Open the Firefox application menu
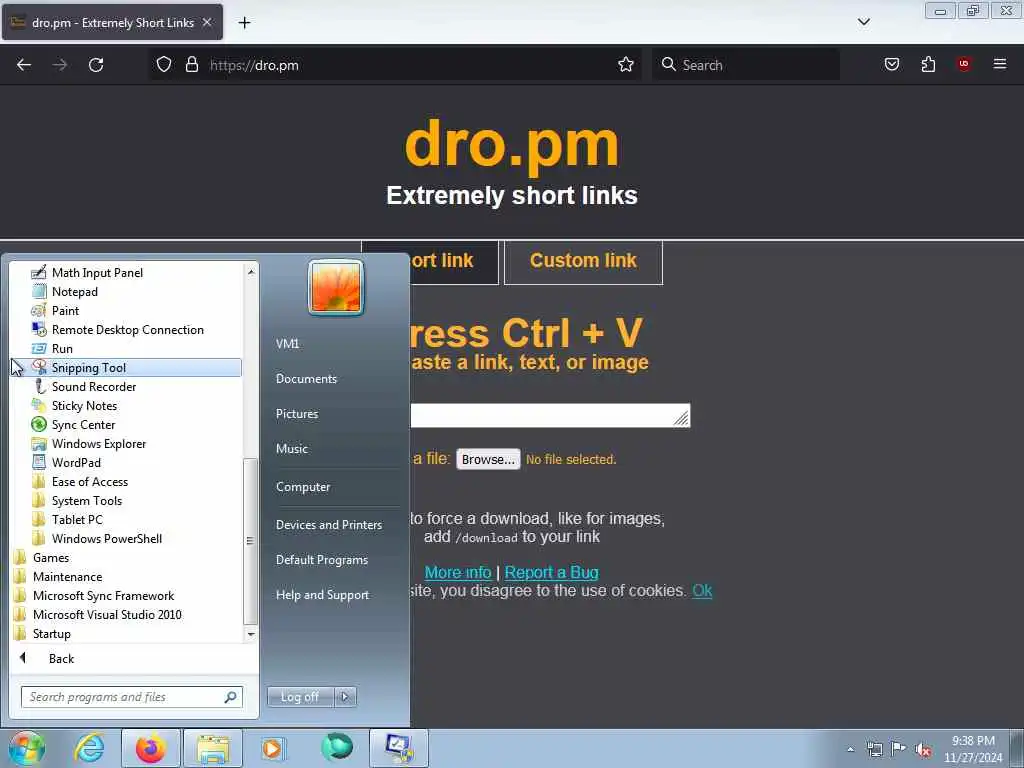1024x768 pixels. point(1000,65)
